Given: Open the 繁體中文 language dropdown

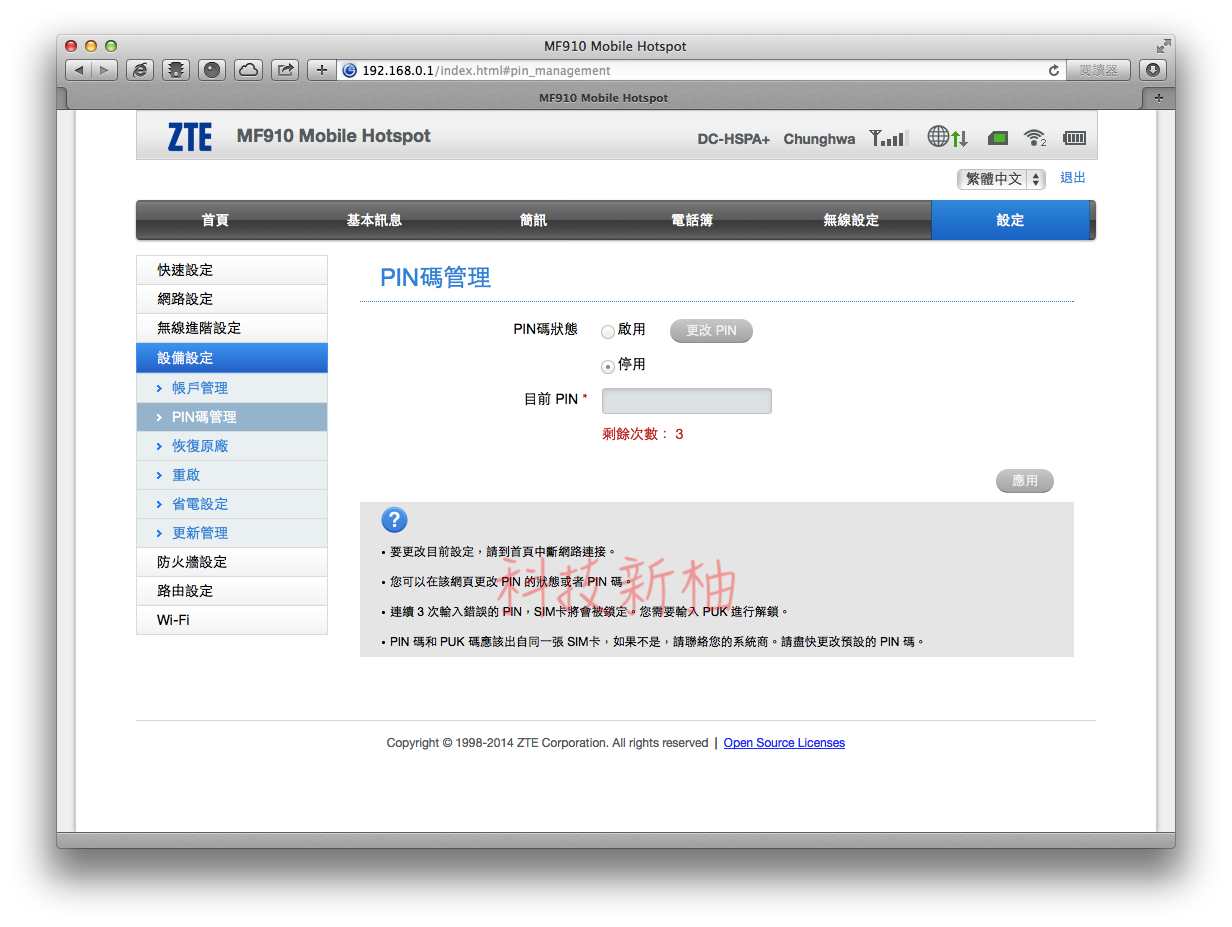Looking at the screenshot, I should tap(1001, 179).
